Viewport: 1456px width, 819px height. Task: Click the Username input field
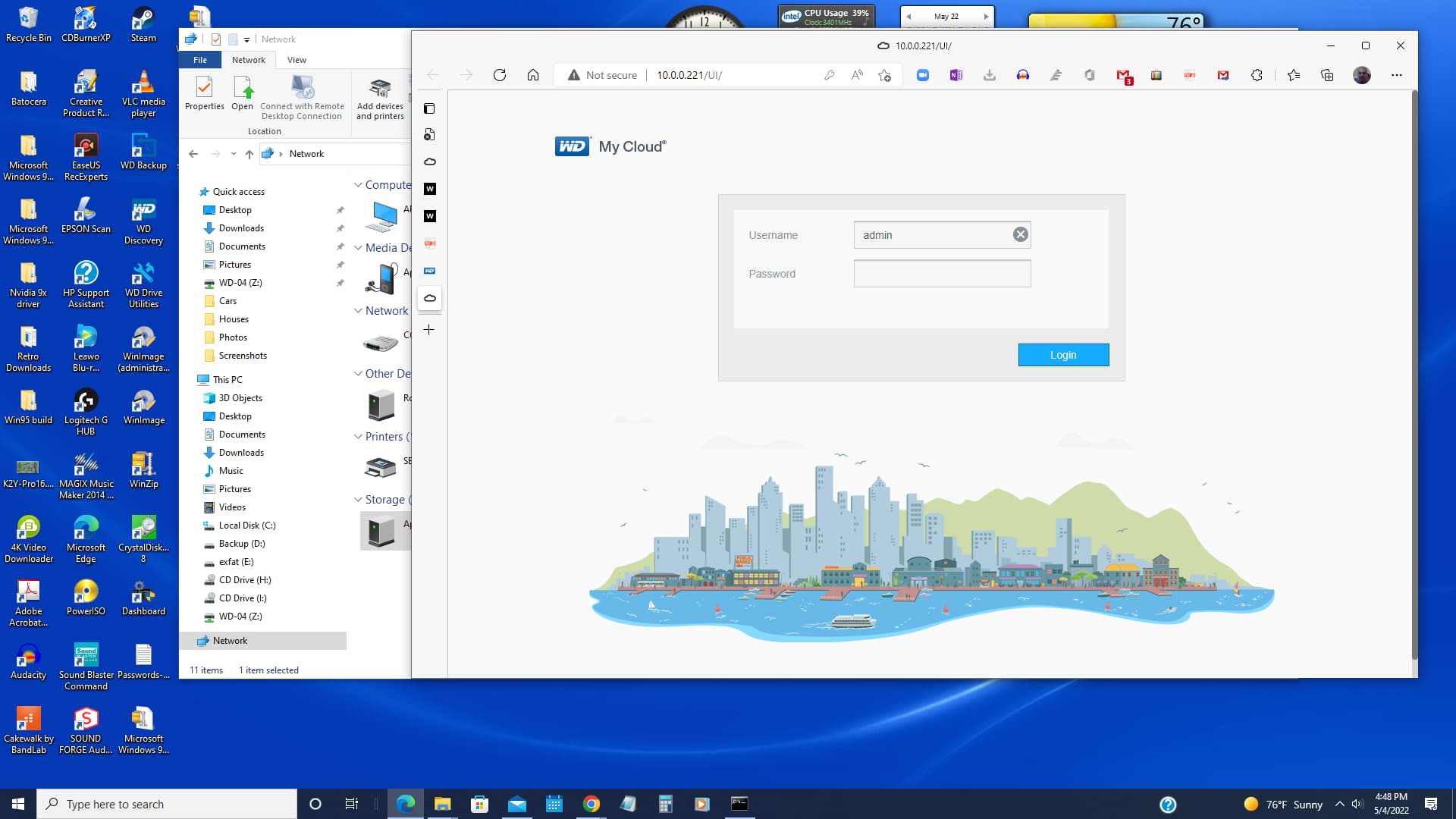942,235
